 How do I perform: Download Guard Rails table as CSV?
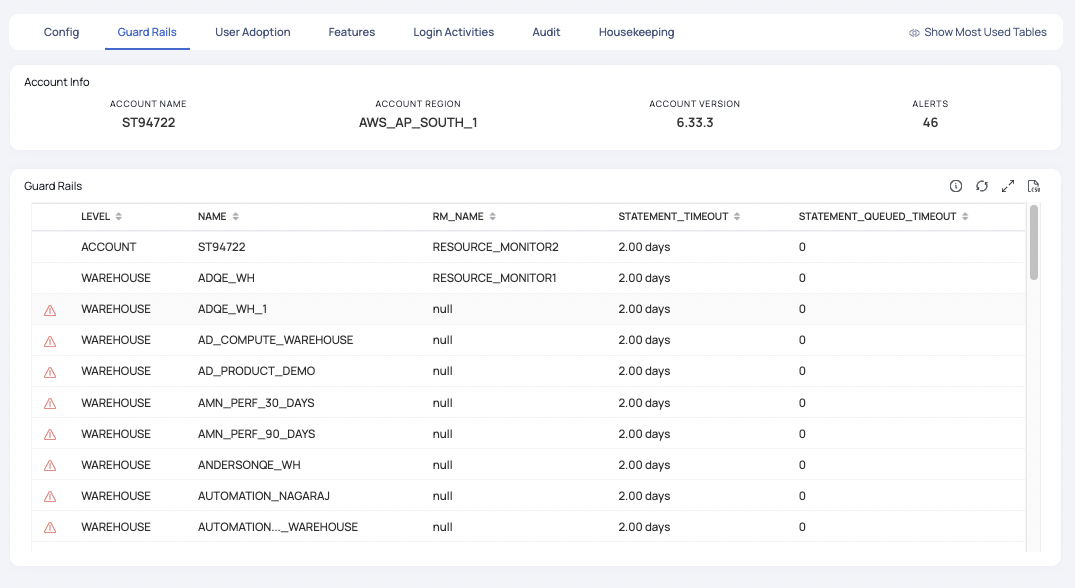coord(1034,186)
